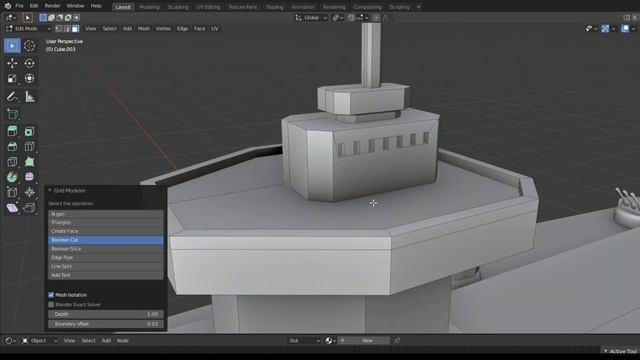
Task: Select the Rip Region tool
Action: coord(29,208)
